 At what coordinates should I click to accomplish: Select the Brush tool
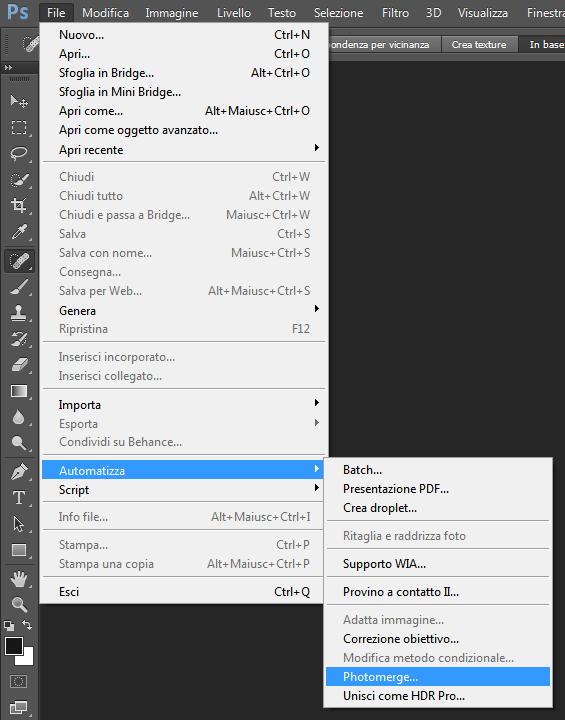pos(19,287)
